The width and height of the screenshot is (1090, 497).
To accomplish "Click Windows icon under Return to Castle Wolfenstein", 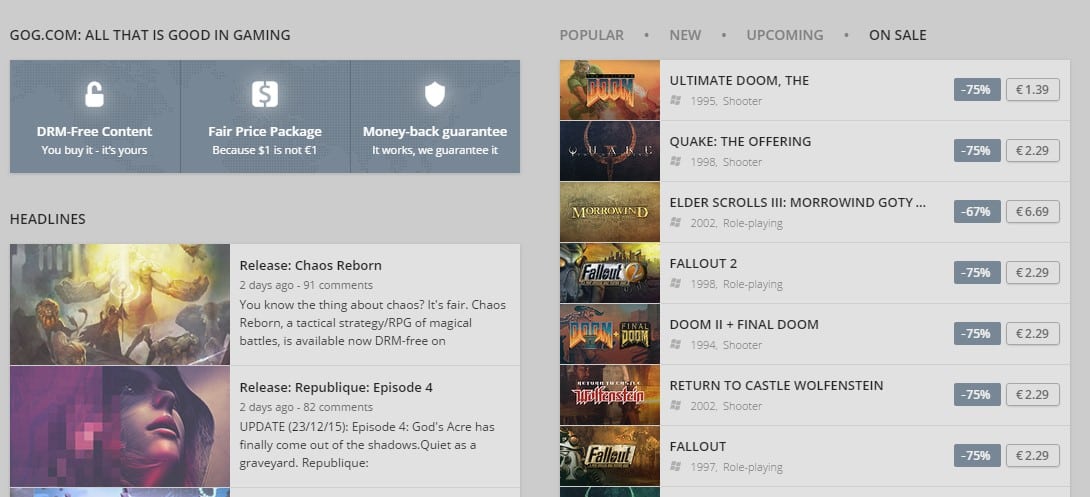I will (x=675, y=406).
